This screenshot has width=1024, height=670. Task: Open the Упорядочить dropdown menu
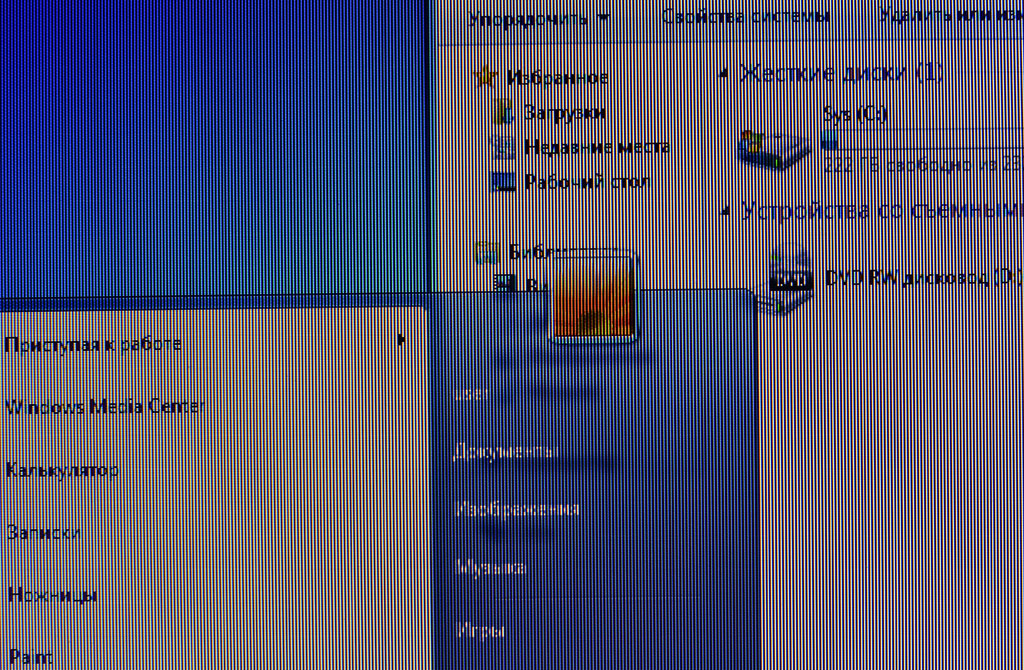pos(539,17)
